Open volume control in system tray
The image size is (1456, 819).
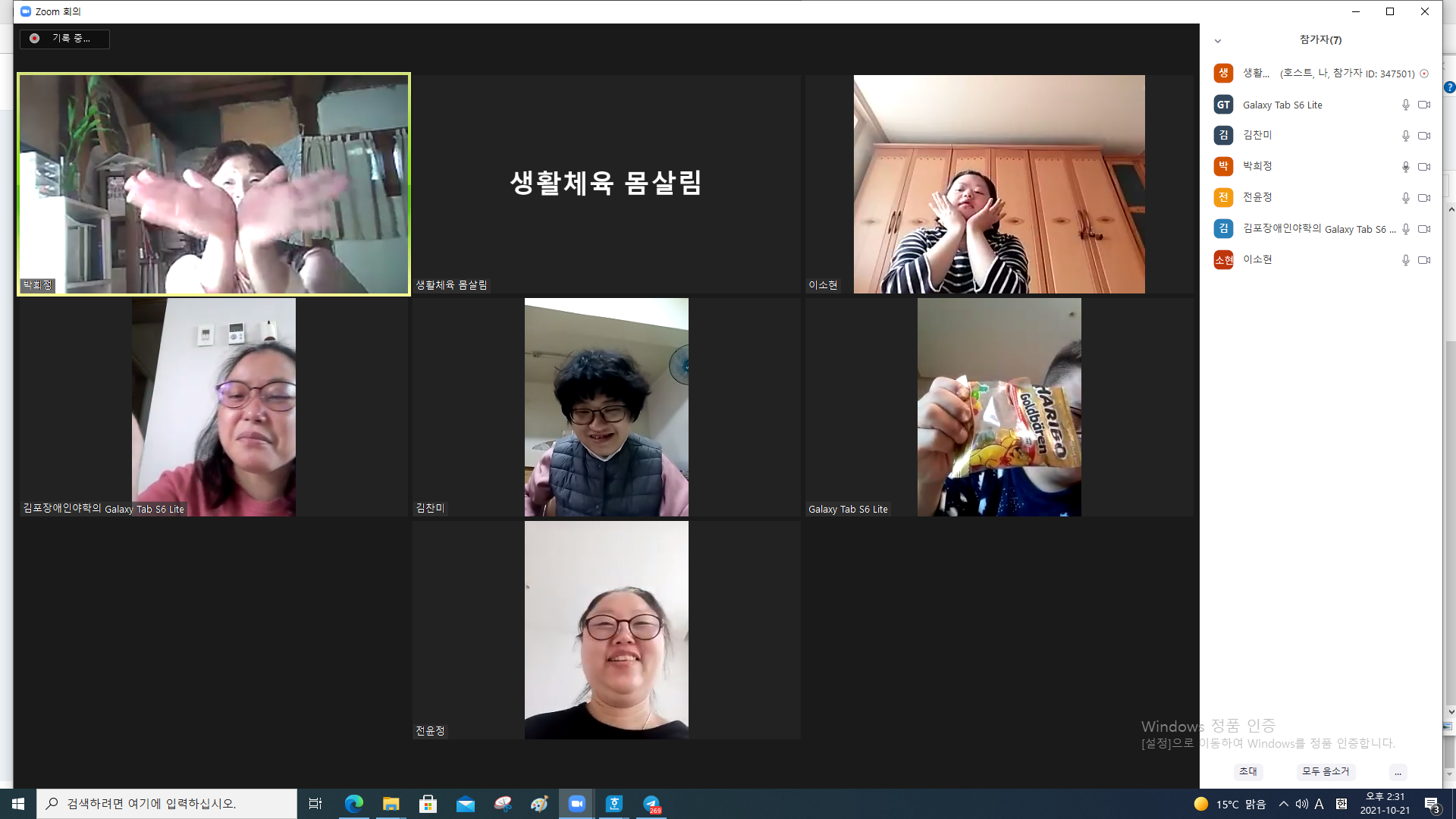[1301, 804]
